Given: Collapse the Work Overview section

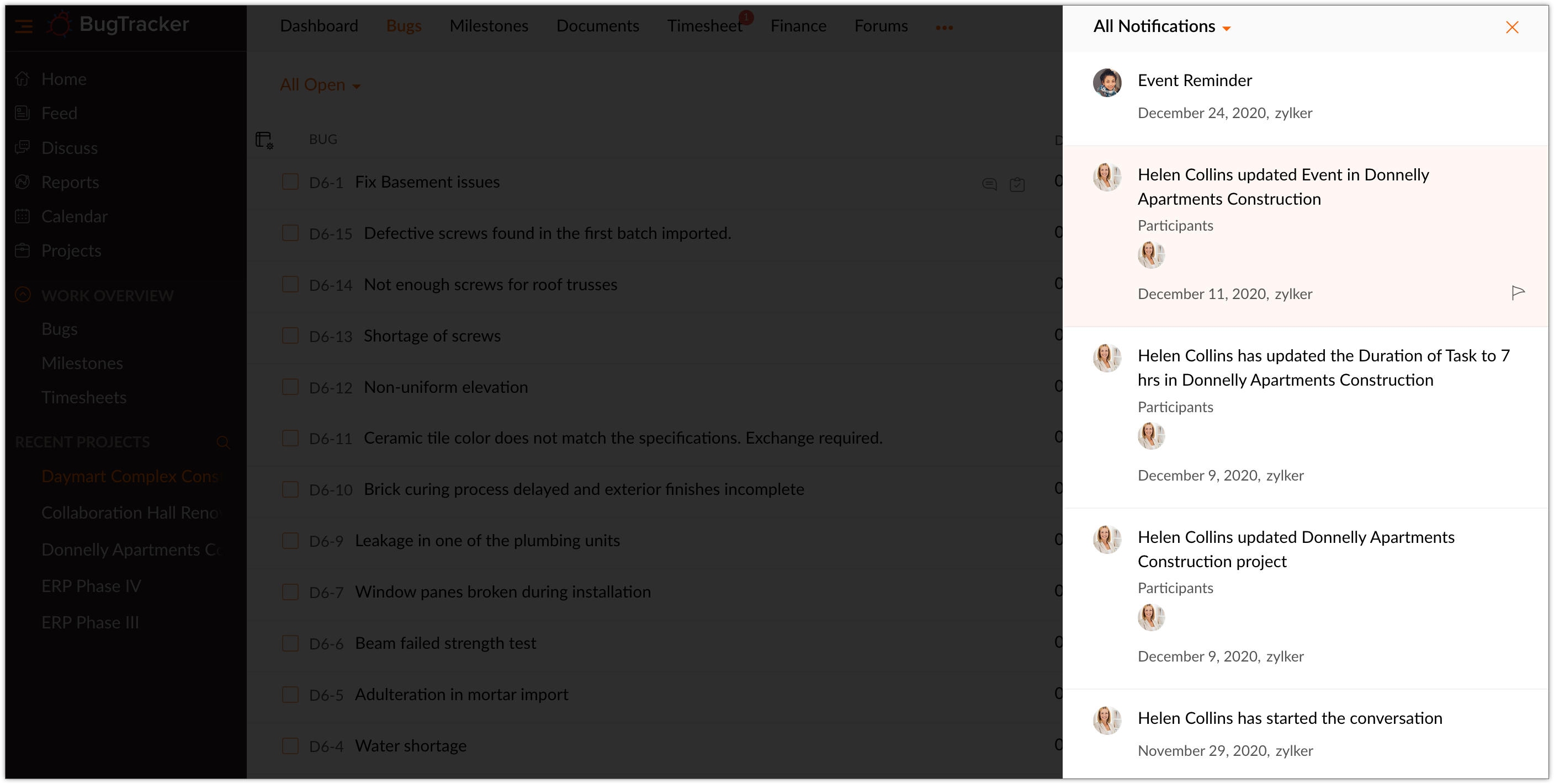Looking at the screenshot, I should click(x=23, y=295).
